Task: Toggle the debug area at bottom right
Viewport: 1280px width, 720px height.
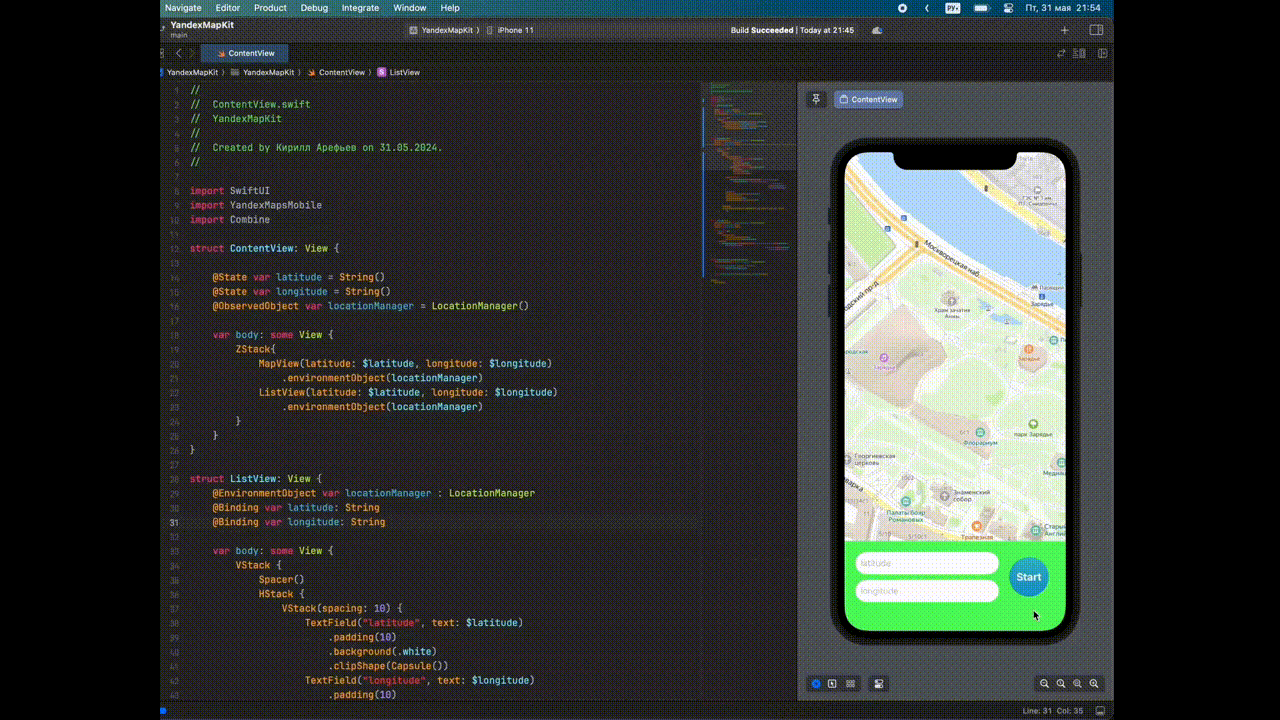Action: click(1100, 711)
